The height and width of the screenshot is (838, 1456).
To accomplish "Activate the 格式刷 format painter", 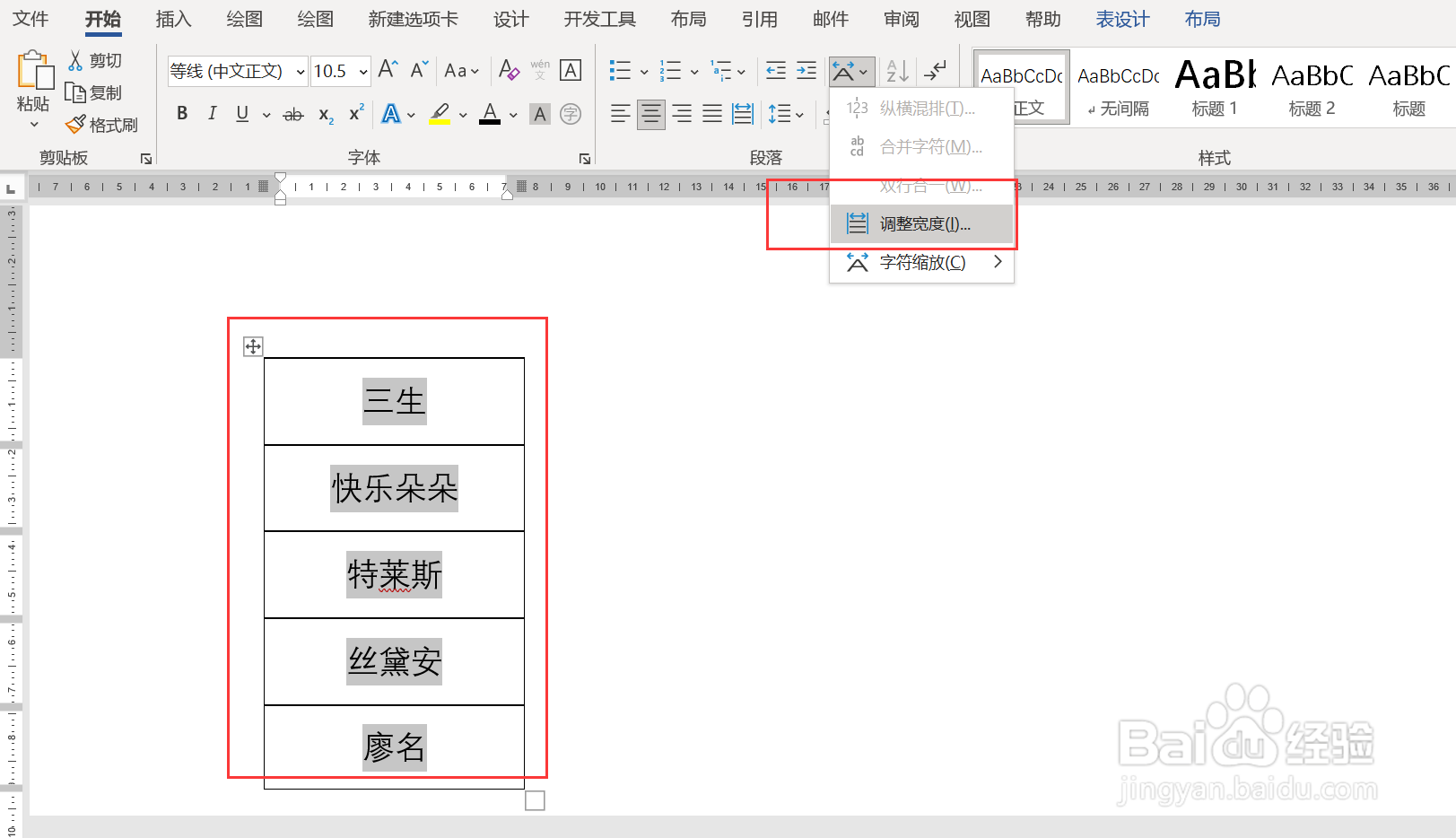I will tap(101, 125).
